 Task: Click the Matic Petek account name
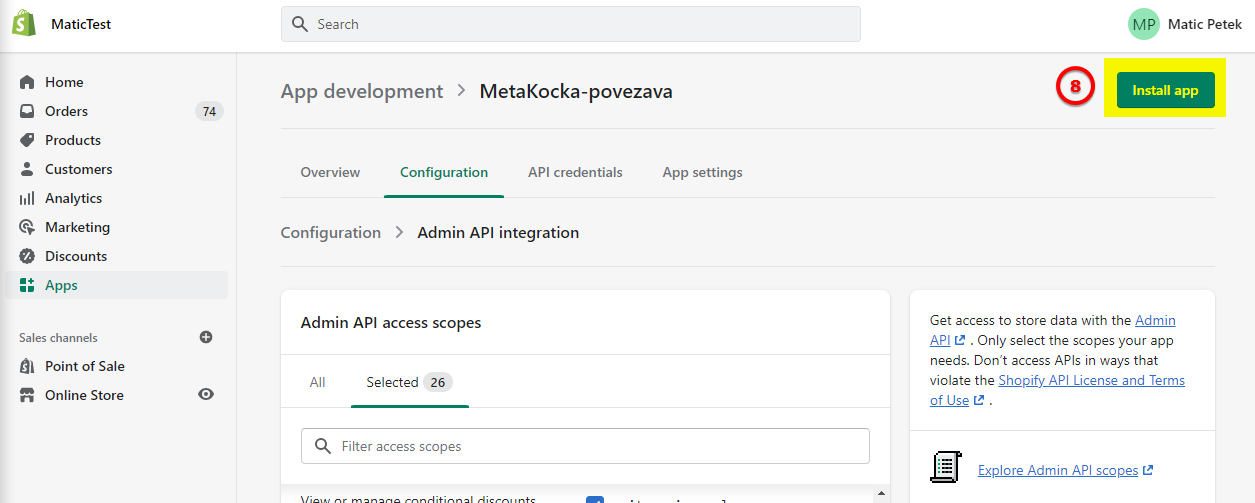[1205, 24]
